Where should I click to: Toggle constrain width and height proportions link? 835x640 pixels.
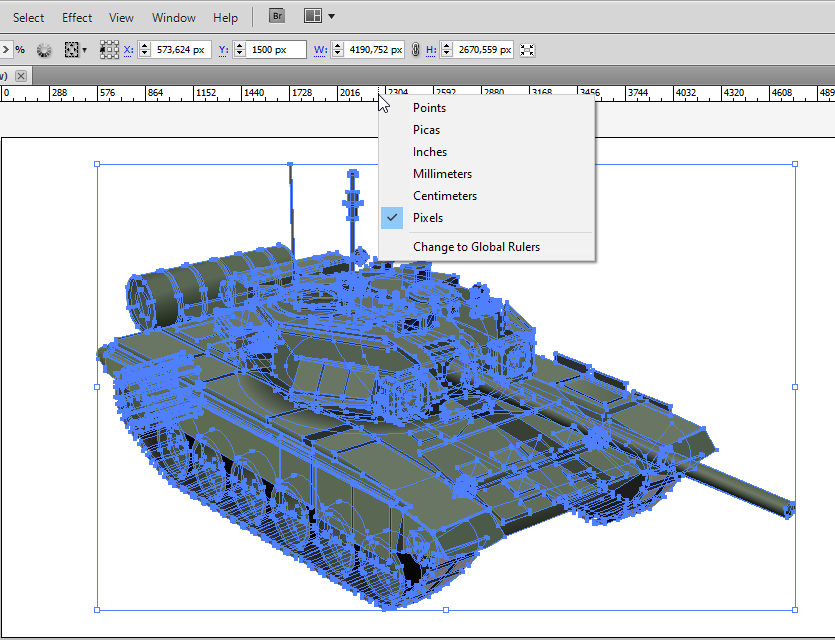tap(416, 49)
